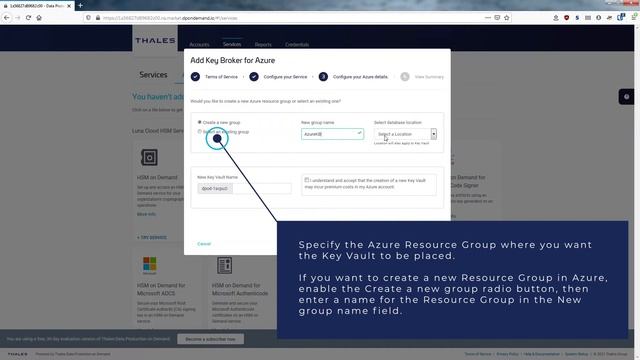Image resolution: width=640 pixels, height=360 pixels.
Task: Click the padlock site info icon
Action: [x=98, y=18]
